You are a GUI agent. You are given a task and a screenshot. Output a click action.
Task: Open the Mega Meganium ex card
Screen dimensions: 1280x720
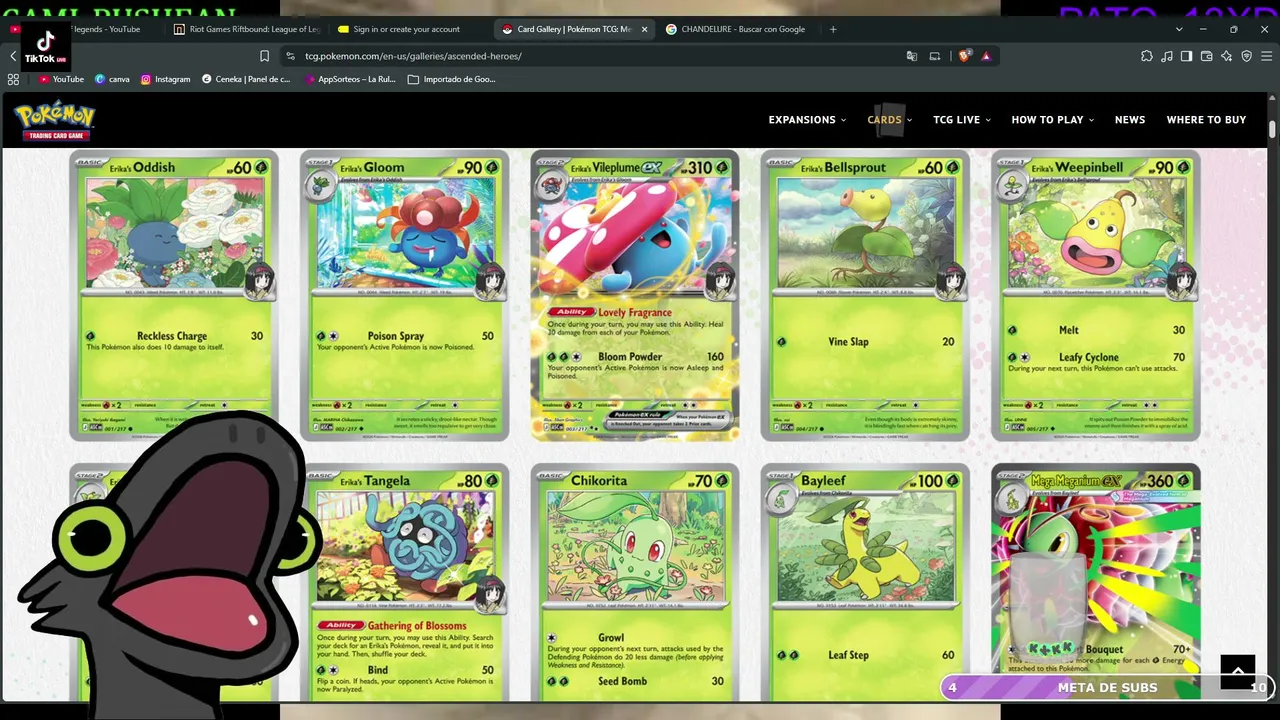(1095, 582)
